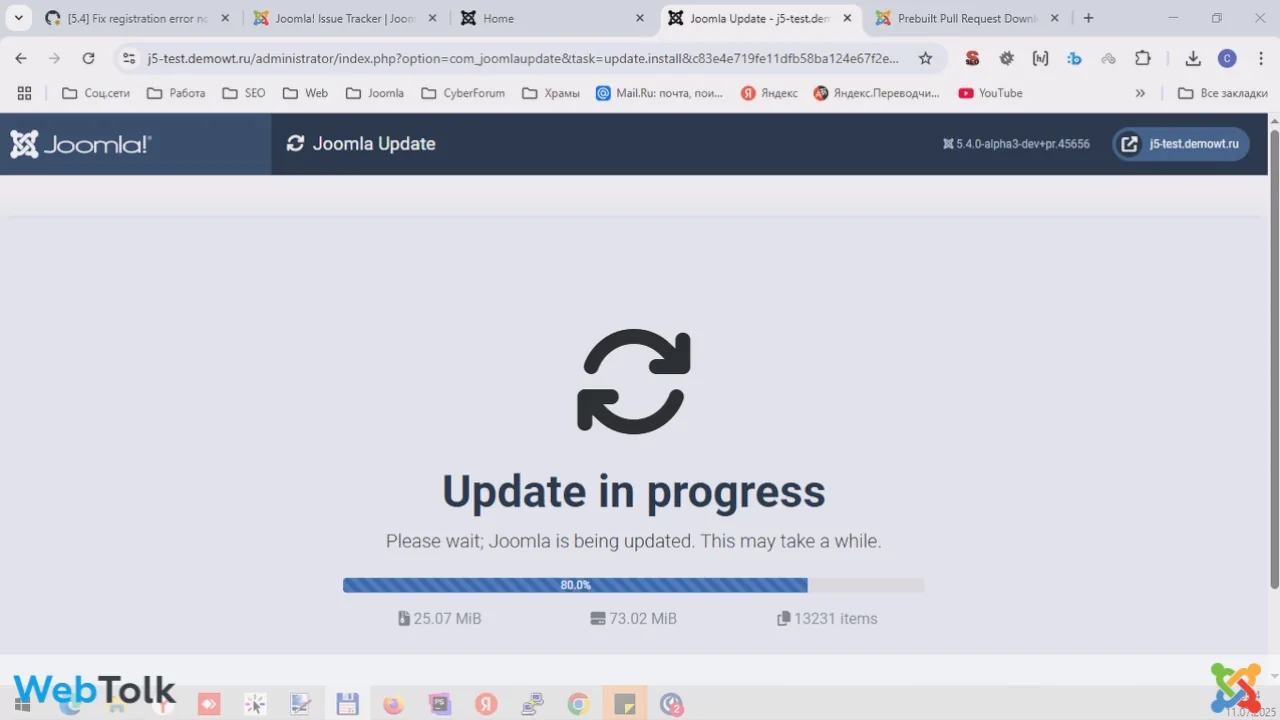Click the address bar URL field
Viewport: 1280px width, 720px height.
coord(520,59)
